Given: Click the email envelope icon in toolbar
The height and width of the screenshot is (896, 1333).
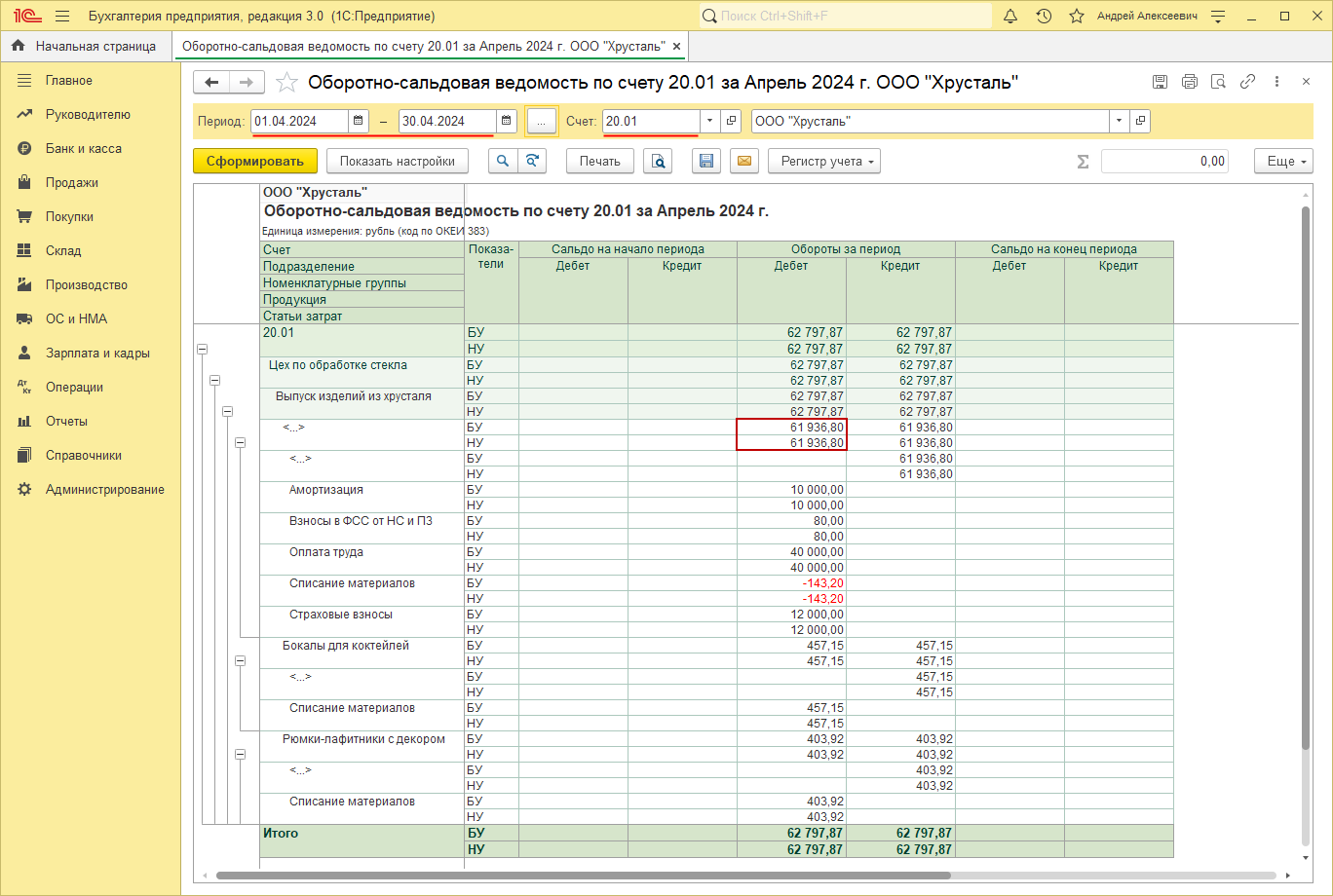Looking at the screenshot, I should [x=744, y=162].
